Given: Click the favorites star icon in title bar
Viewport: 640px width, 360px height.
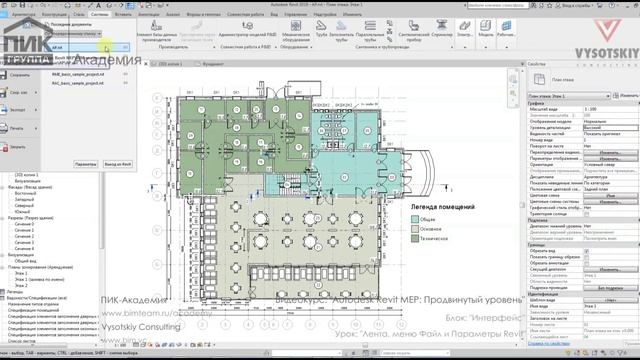Looking at the screenshot, I should pos(549,5).
